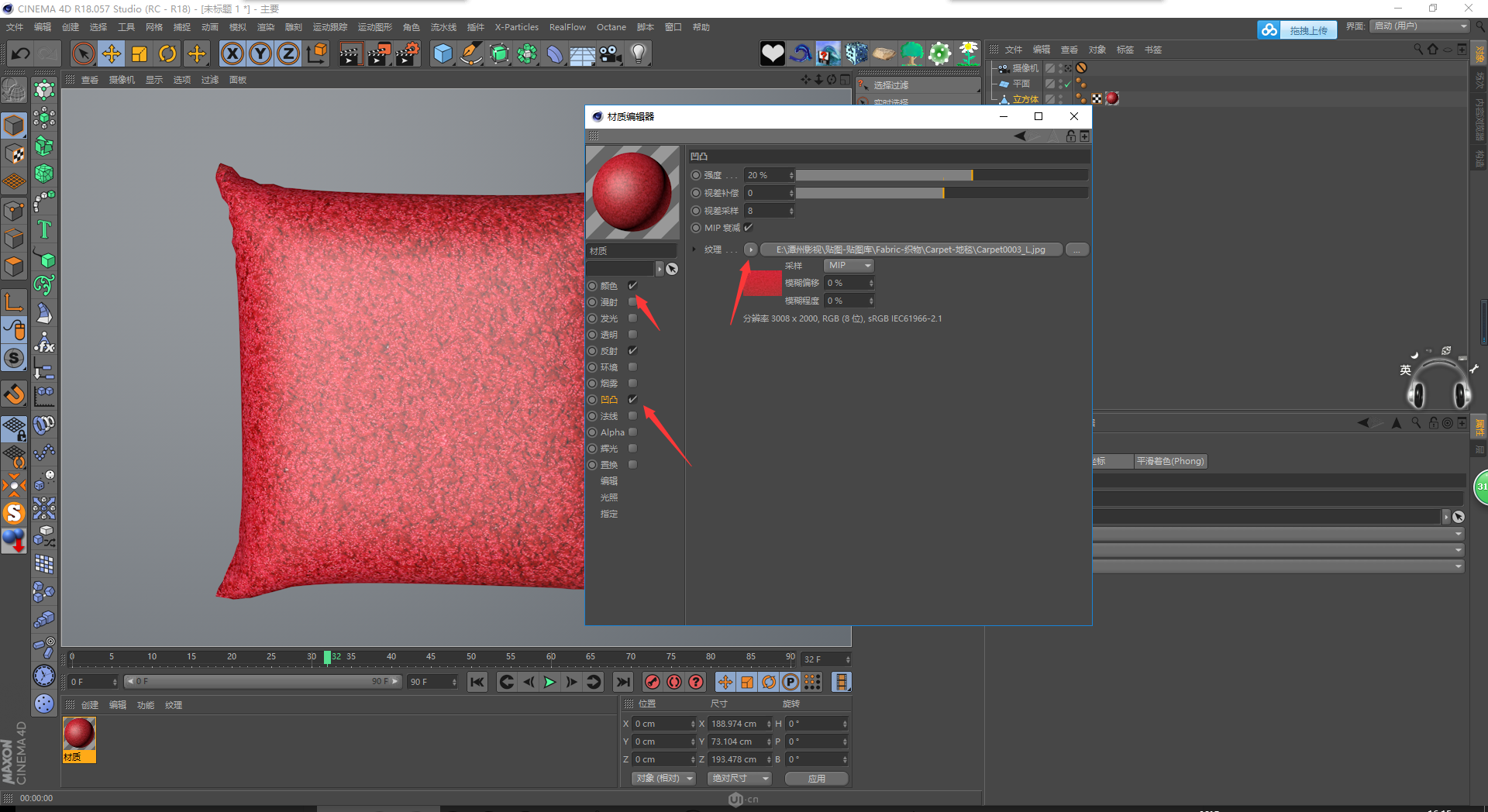The image size is (1488, 812).
Task: Enable the 漫射 (Diffusion) channel checkbox
Action: pyautogui.click(x=632, y=302)
